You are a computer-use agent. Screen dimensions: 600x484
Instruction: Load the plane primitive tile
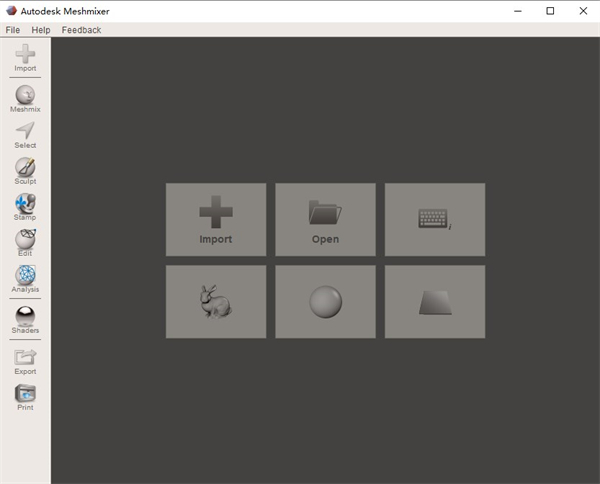click(435, 301)
